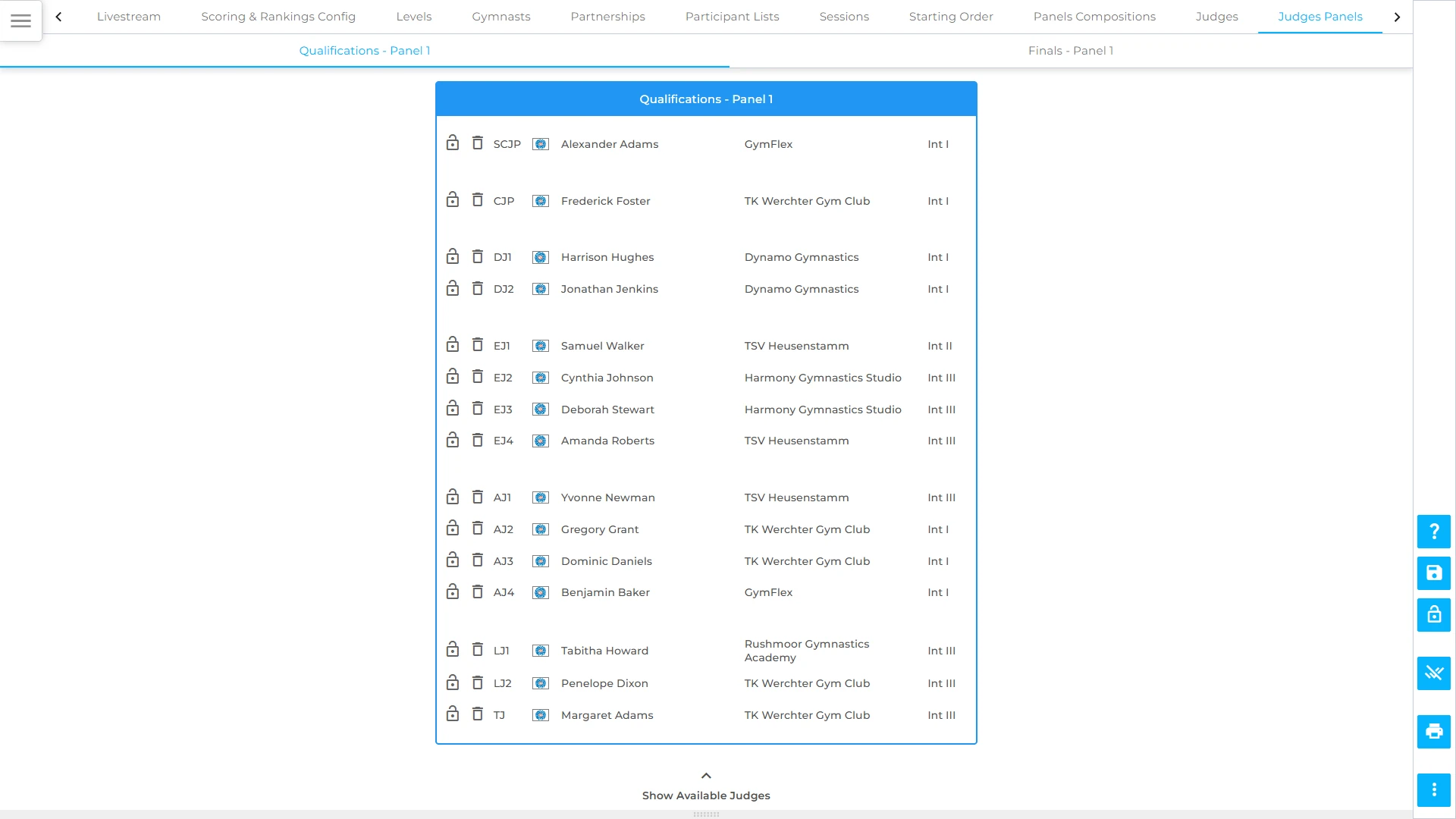Viewport: 1456px width, 819px height.
Task: Delete Frederick Foster from CJP position
Action: [x=478, y=199]
